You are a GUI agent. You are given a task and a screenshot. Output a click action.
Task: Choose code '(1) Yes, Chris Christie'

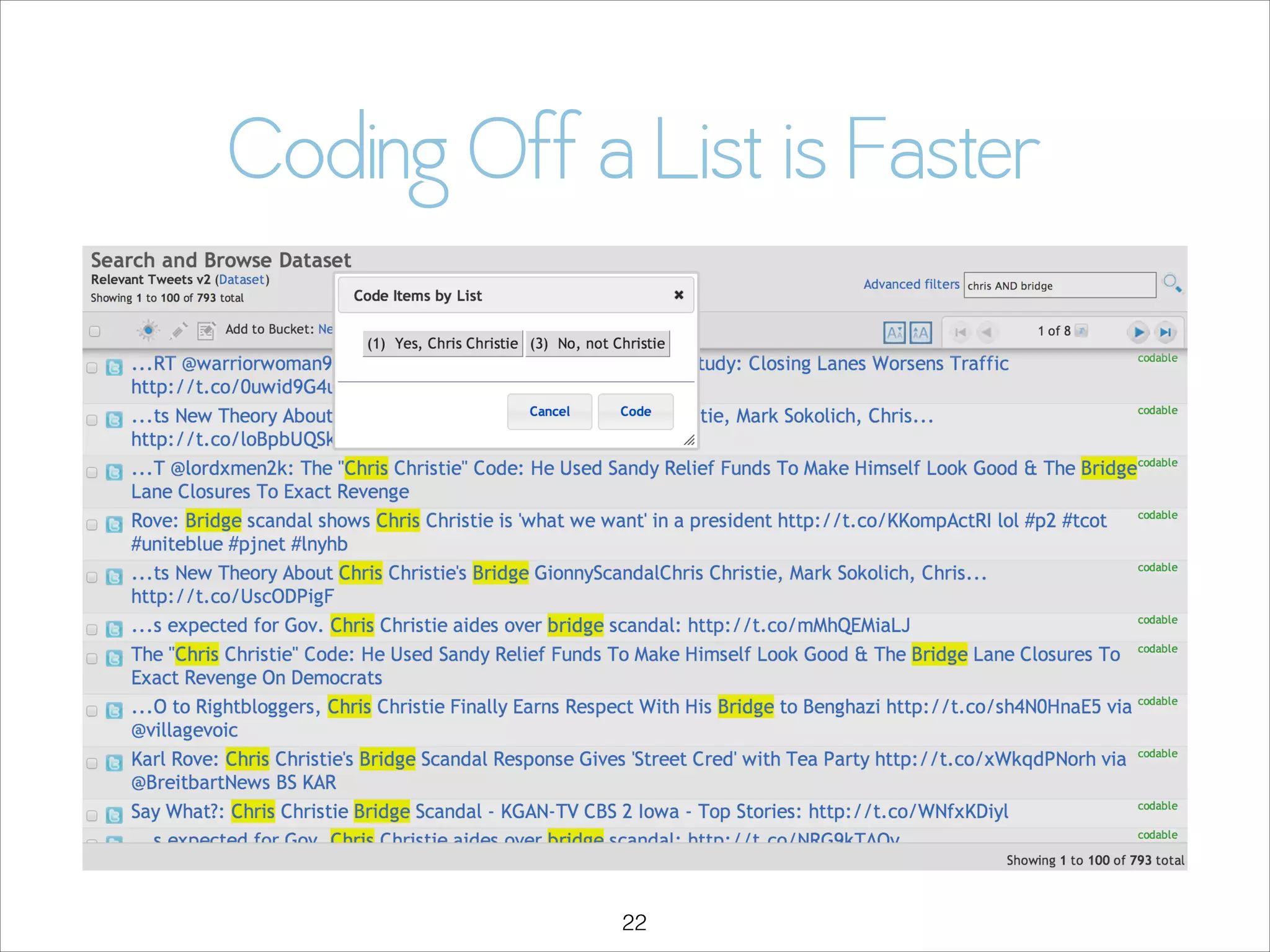click(x=443, y=343)
